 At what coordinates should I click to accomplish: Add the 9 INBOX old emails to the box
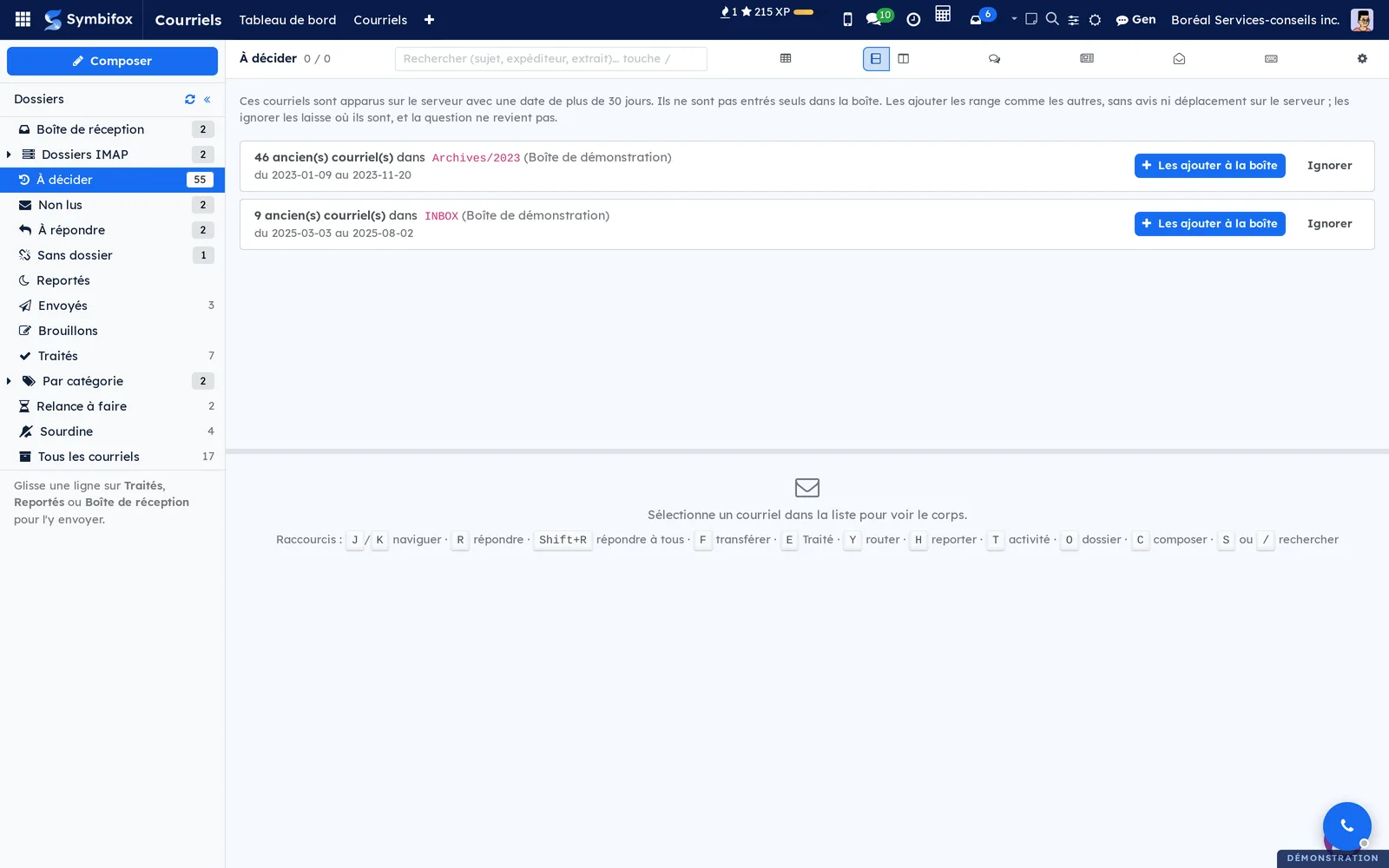point(1209,224)
